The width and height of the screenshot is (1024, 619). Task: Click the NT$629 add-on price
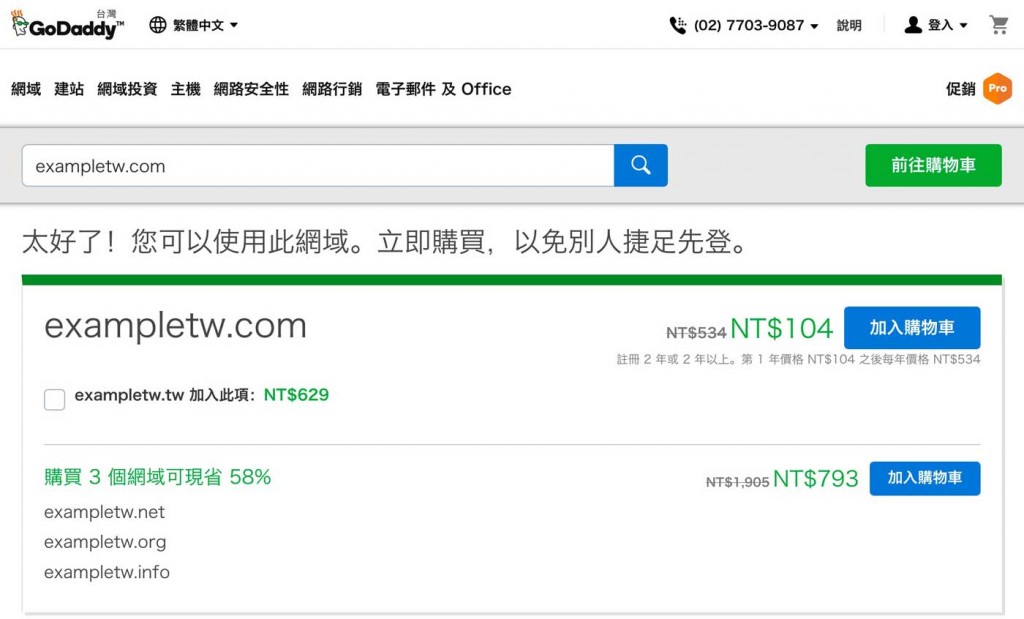(x=296, y=394)
